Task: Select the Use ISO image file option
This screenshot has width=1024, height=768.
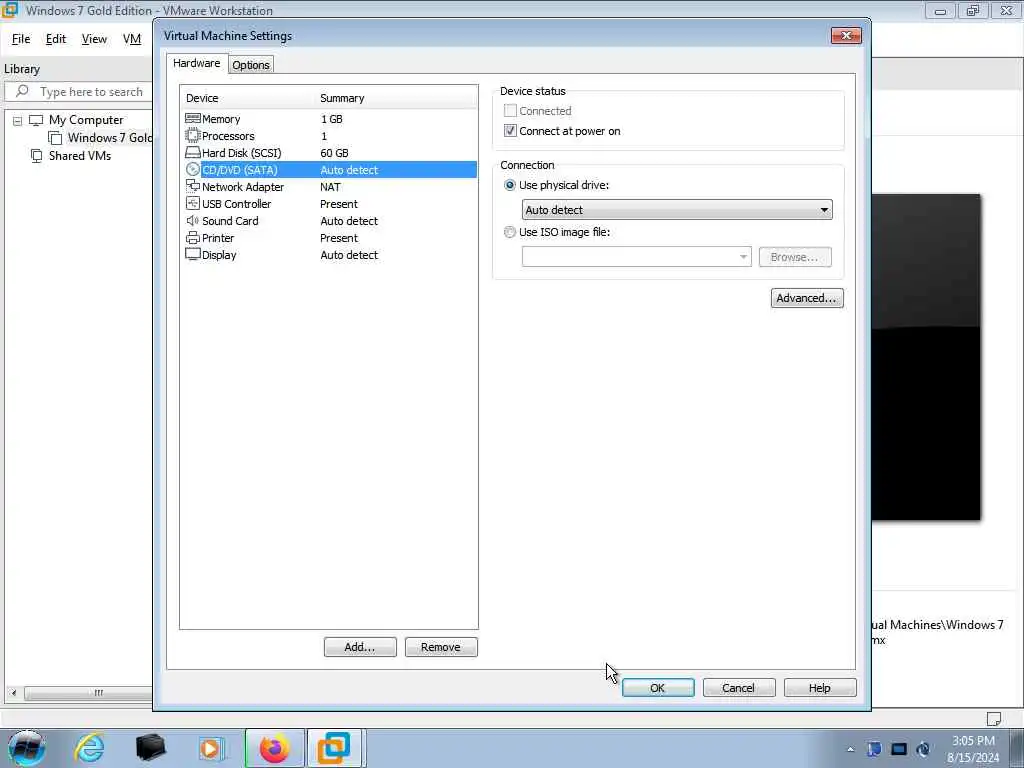Action: 510,232
